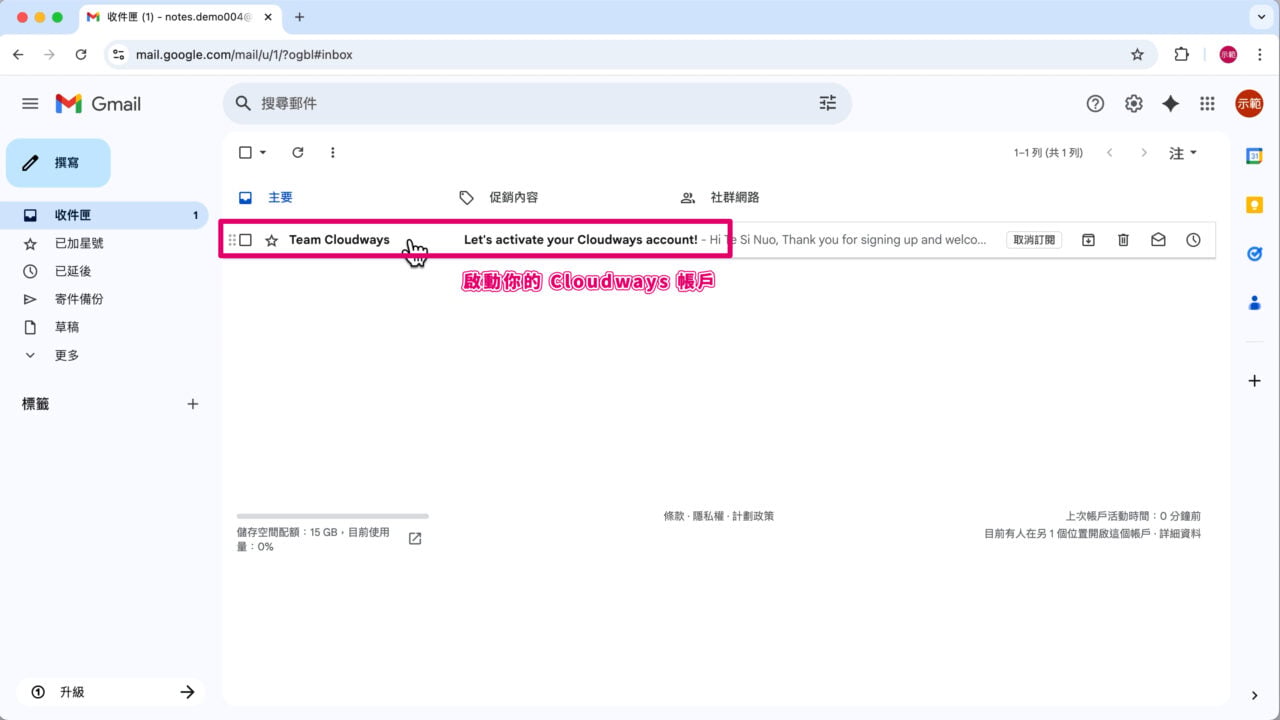Expand the 更多 sidebar section

(66, 355)
